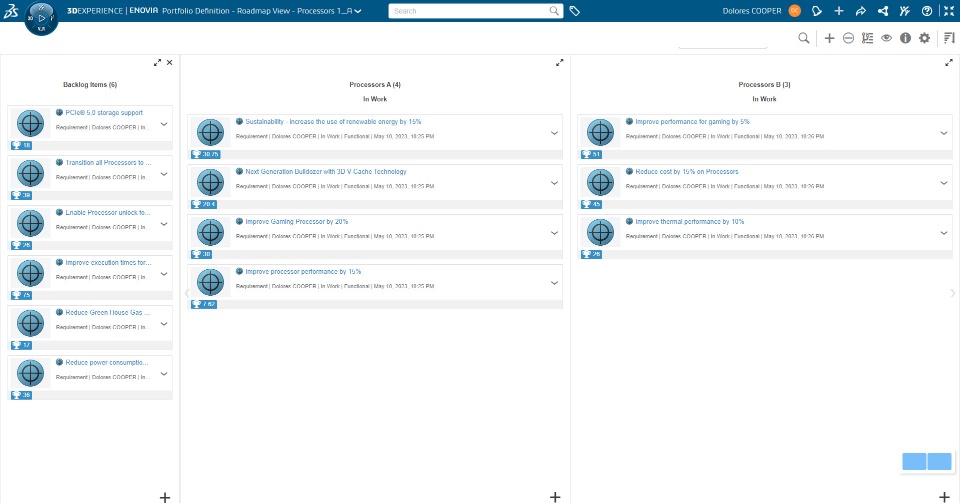Screen dimensions: 960x503
Task: Open the structure list view icon in toolbar
Action: tap(868, 38)
